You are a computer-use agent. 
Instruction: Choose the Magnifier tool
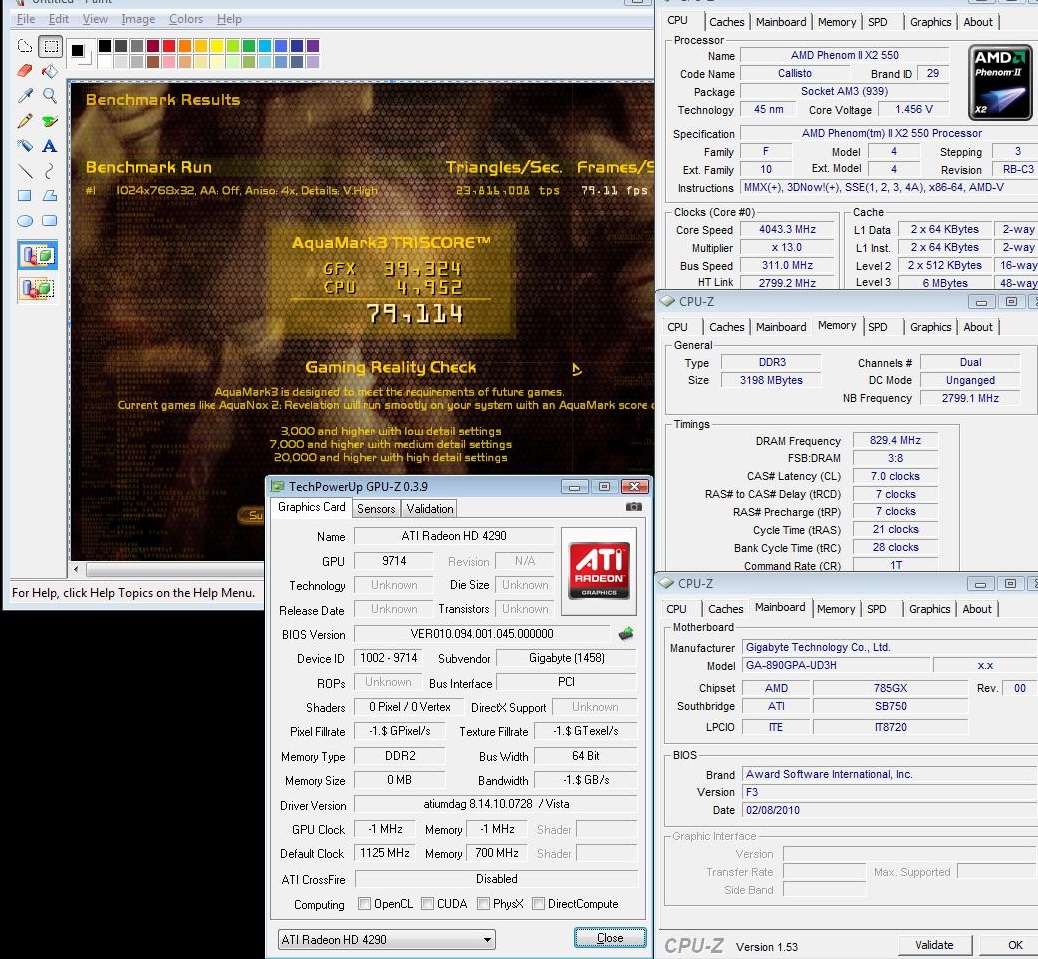tap(49, 96)
